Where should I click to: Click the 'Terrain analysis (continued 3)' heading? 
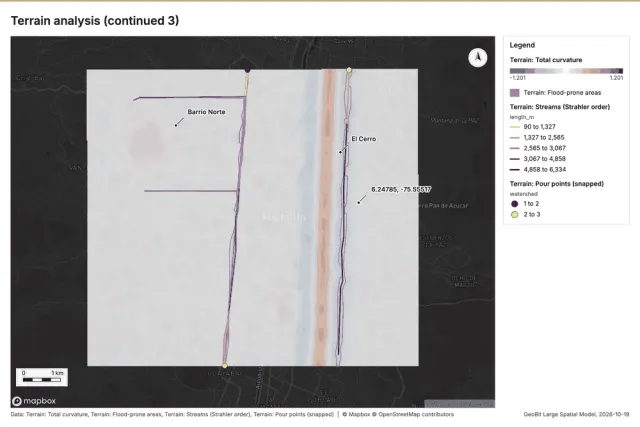(x=95, y=21)
